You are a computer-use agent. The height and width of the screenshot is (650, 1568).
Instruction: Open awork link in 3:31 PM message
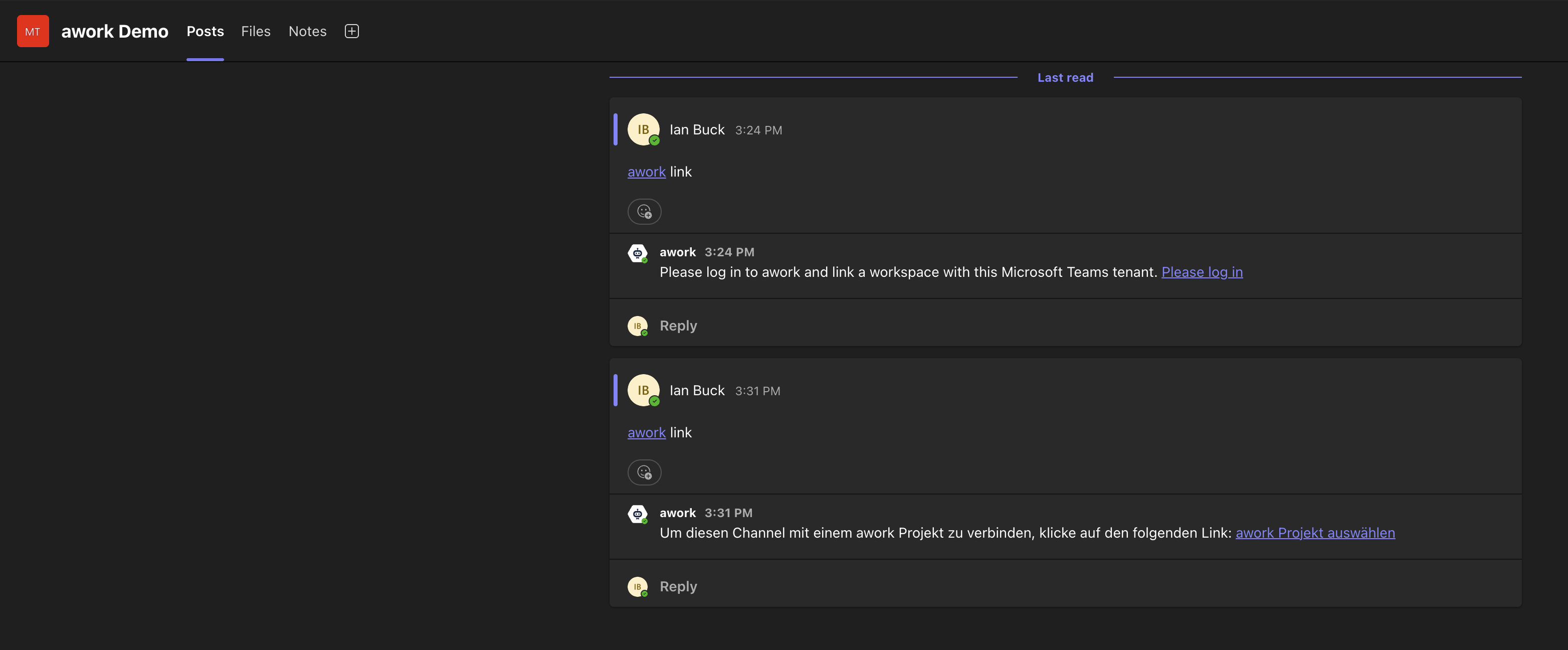[647, 432]
